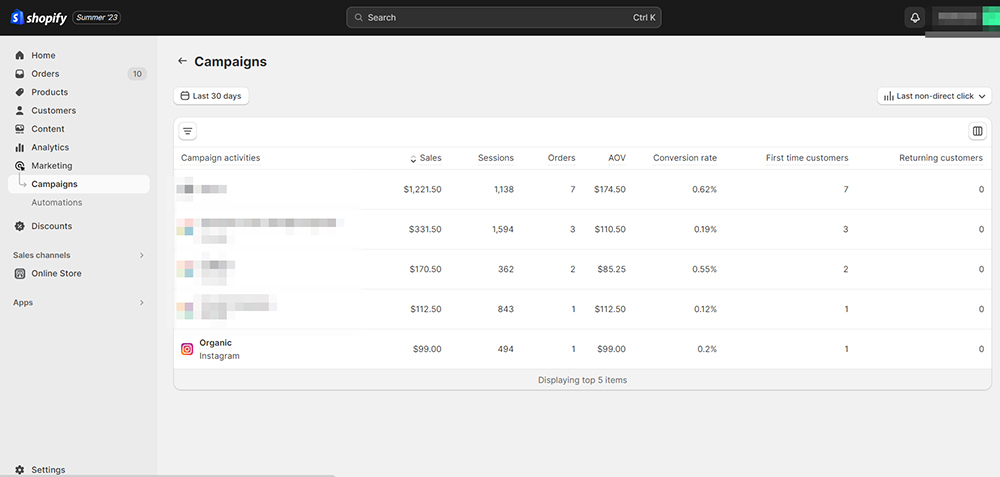Open the notifications bell
Image resolution: width=1000 pixels, height=477 pixels.
click(915, 17)
